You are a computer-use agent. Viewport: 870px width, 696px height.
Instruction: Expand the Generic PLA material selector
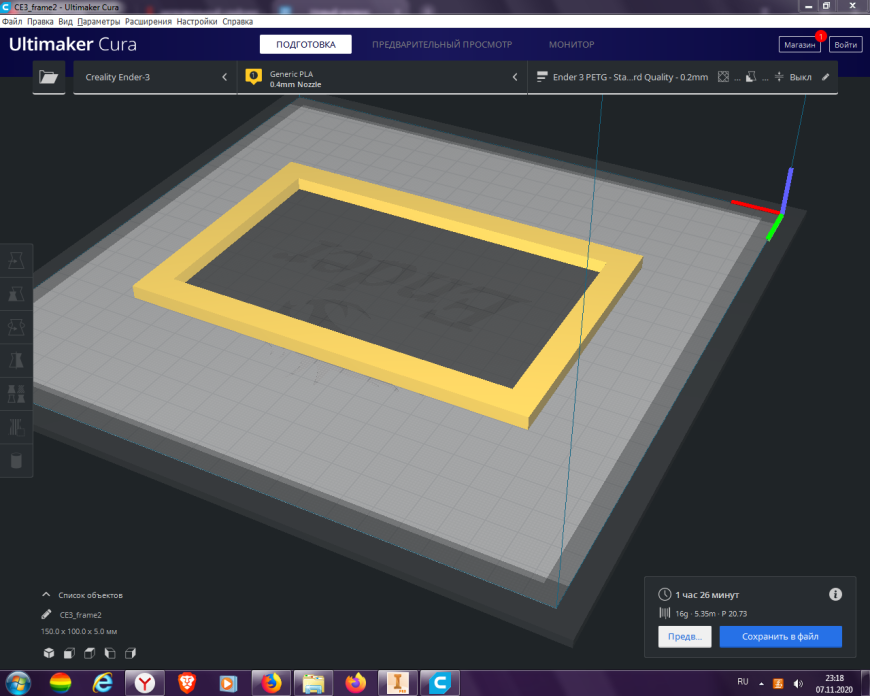382,77
